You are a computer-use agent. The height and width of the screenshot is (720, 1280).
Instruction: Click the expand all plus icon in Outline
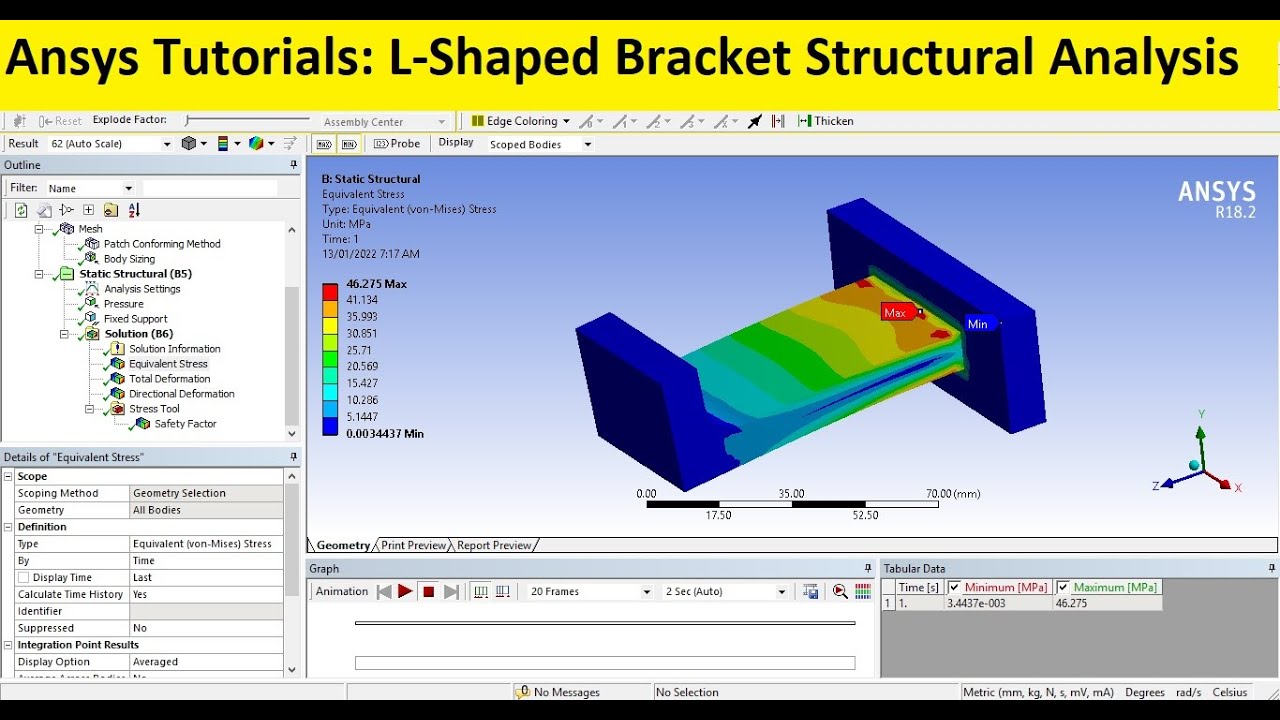tap(88, 210)
